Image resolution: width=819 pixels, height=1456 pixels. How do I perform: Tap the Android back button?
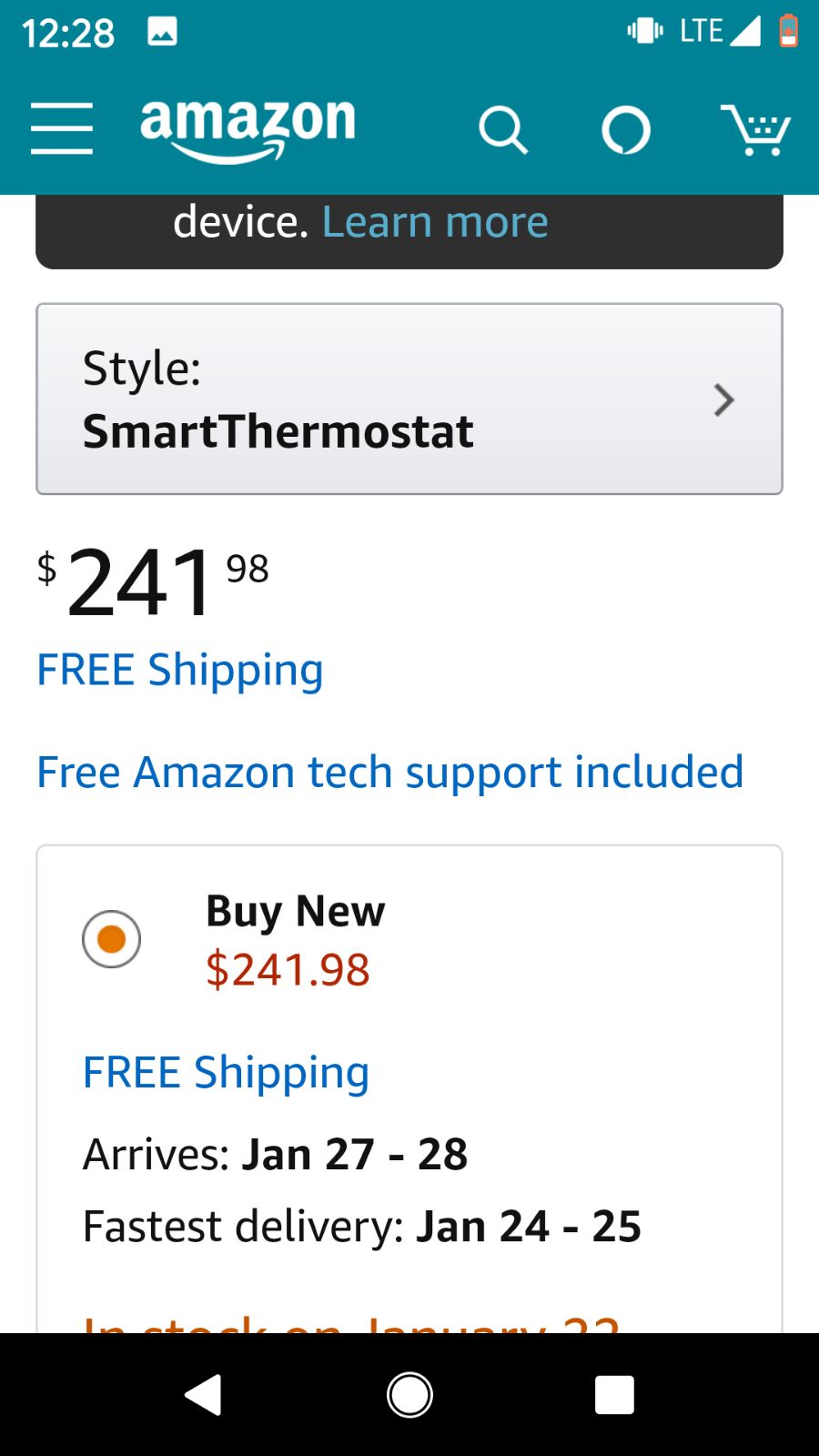click(204, 1394)
